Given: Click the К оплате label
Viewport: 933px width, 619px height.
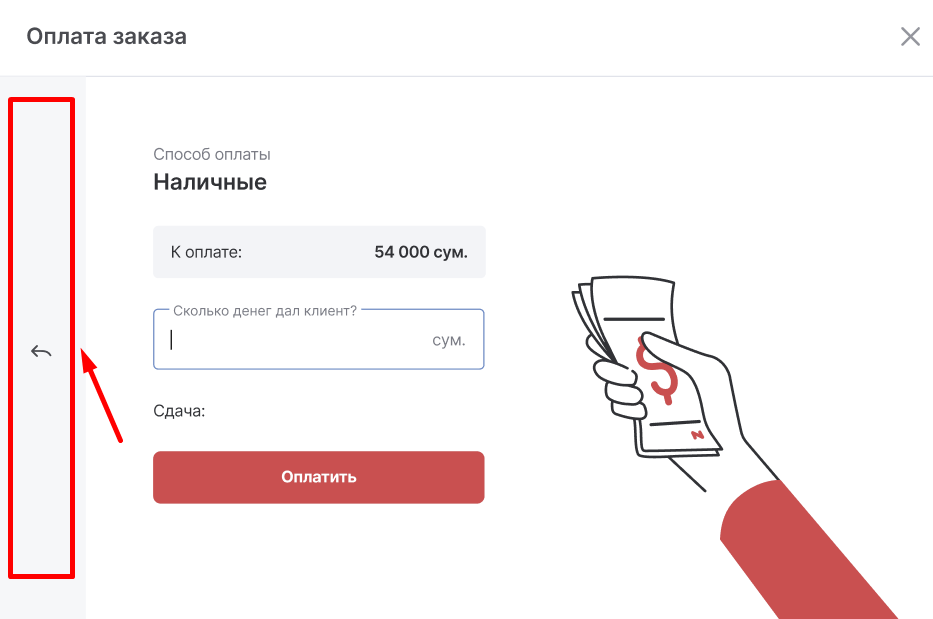Looking at the screenshot, I should pyautogui.click(x=206, y=252).
